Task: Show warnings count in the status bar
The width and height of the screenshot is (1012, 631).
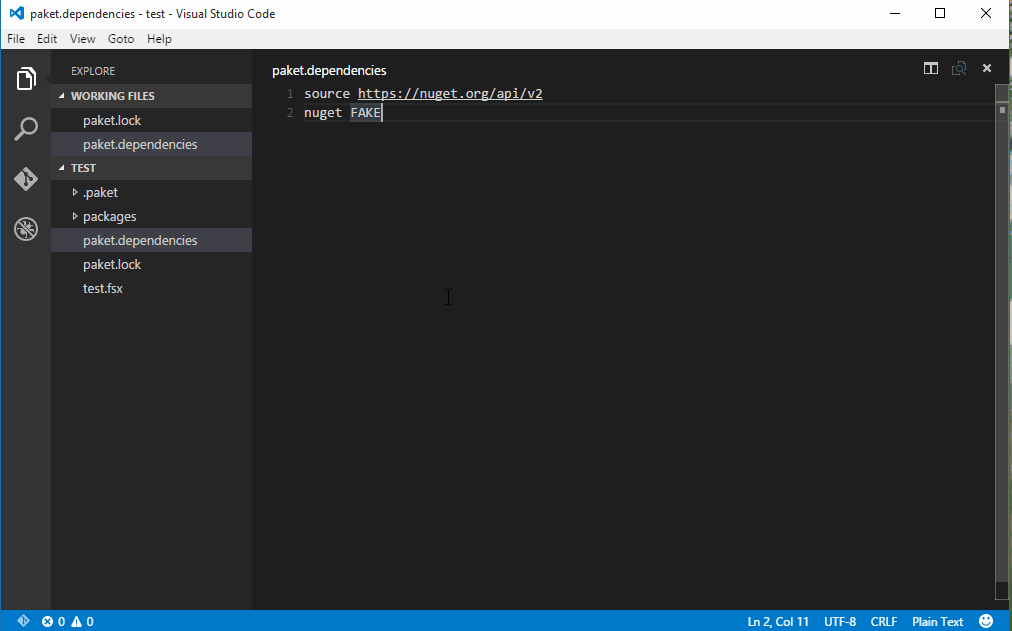Action: pyautogui.click(x=82, y=621)
